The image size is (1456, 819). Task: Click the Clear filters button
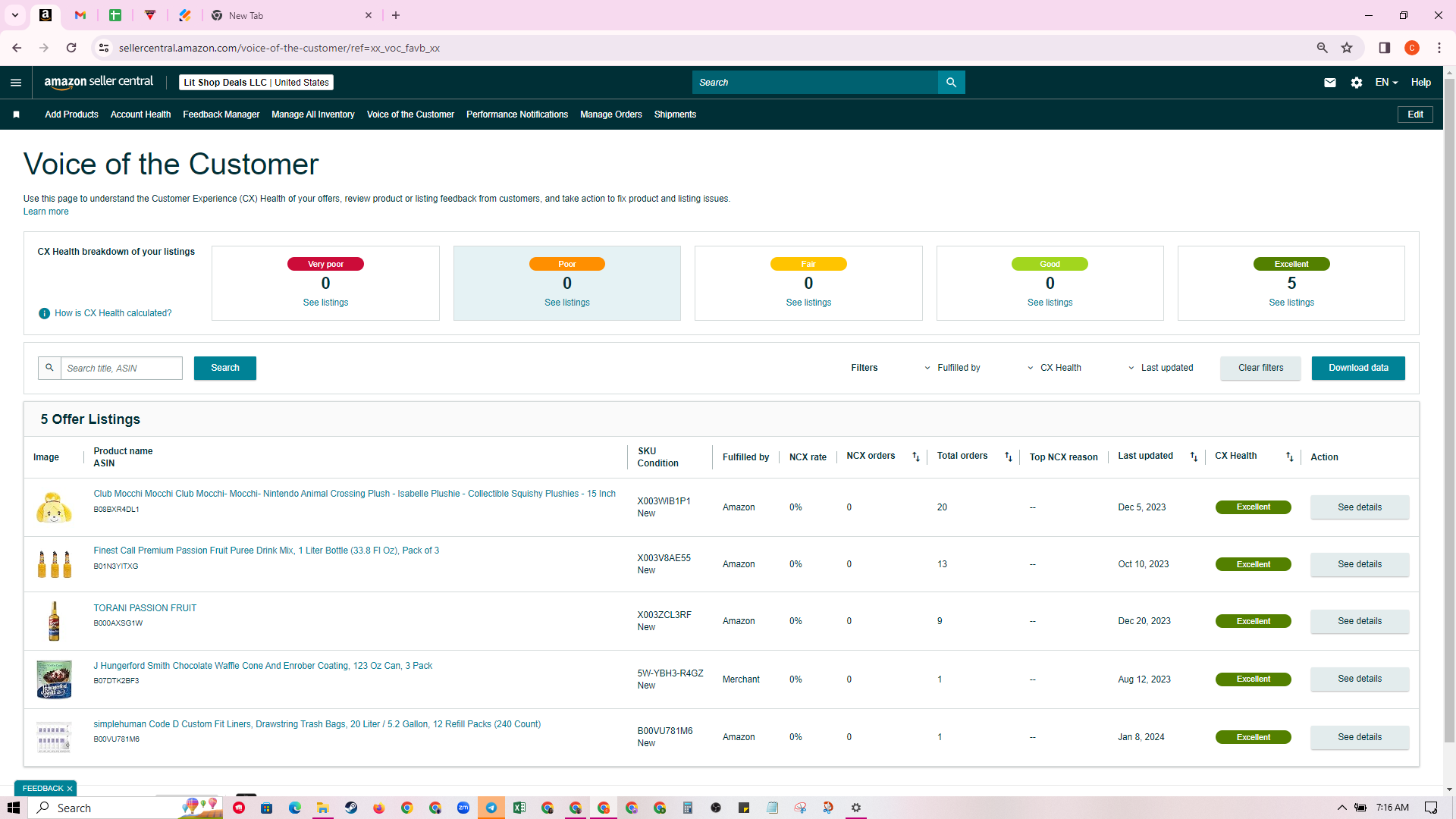[1260, 368]
